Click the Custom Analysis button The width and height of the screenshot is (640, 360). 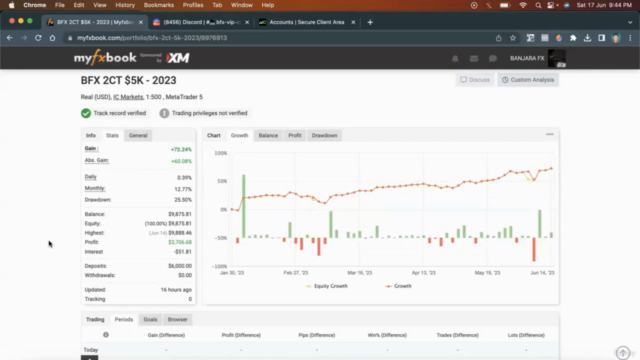click(528, 80)
